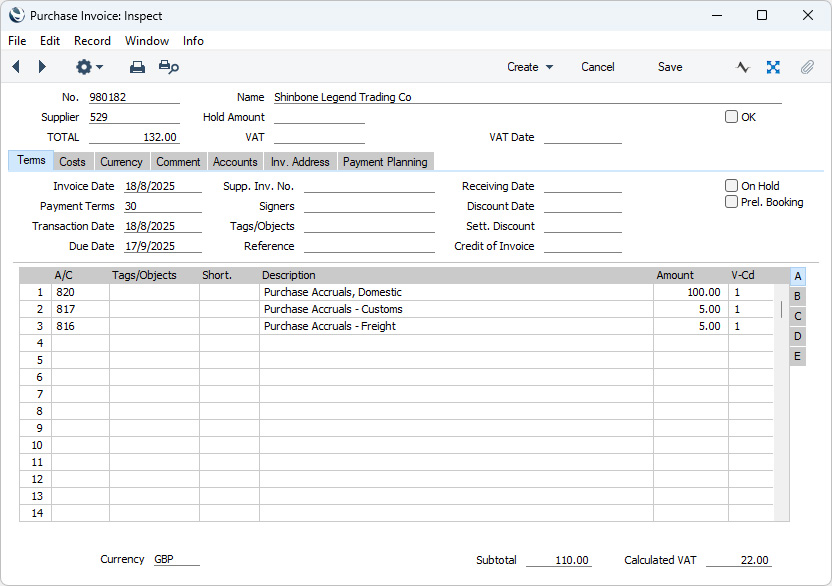Enable the On Hold checkbox

731,186
